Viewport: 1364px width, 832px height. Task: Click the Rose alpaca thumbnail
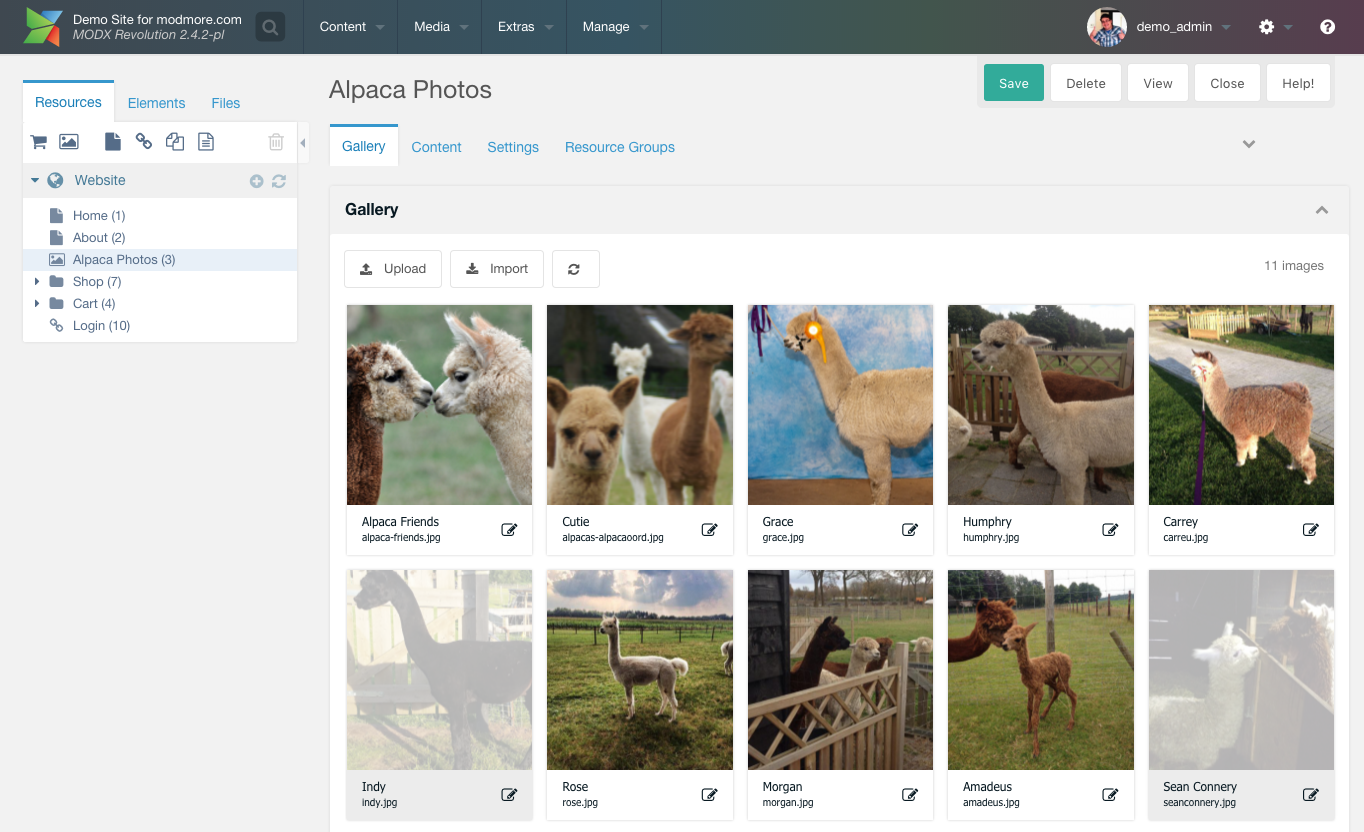640,670
